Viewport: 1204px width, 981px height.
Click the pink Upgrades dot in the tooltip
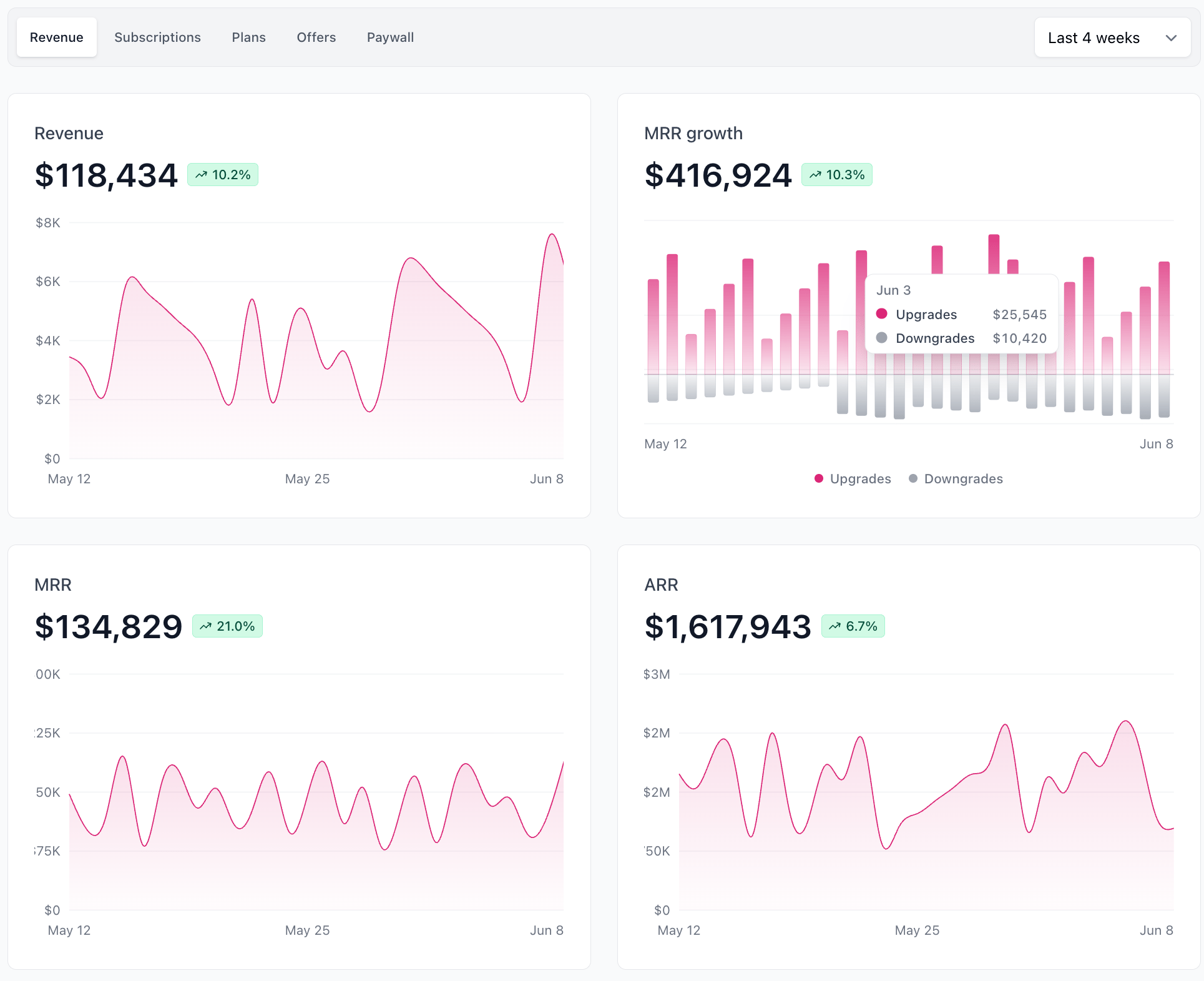(881, 313)
